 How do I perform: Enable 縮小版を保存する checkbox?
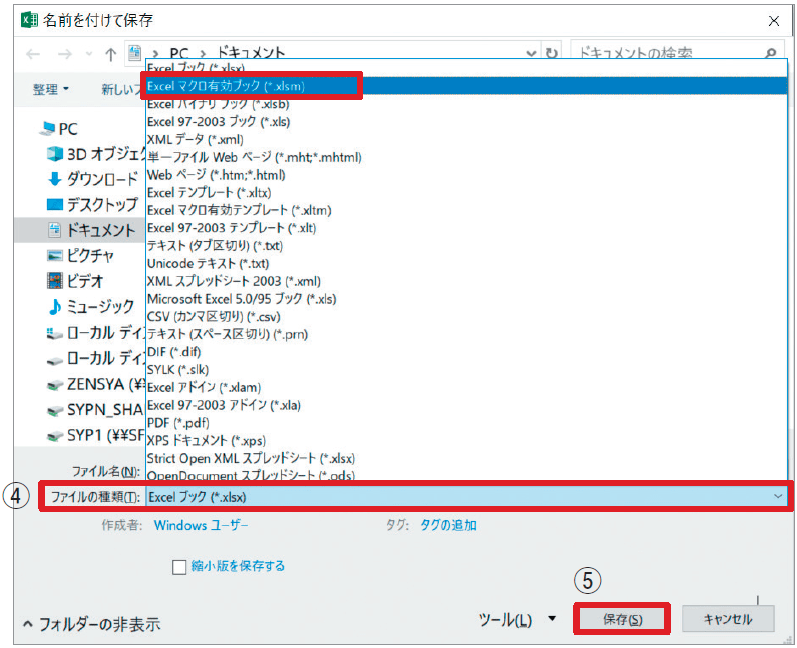[179, 567]
